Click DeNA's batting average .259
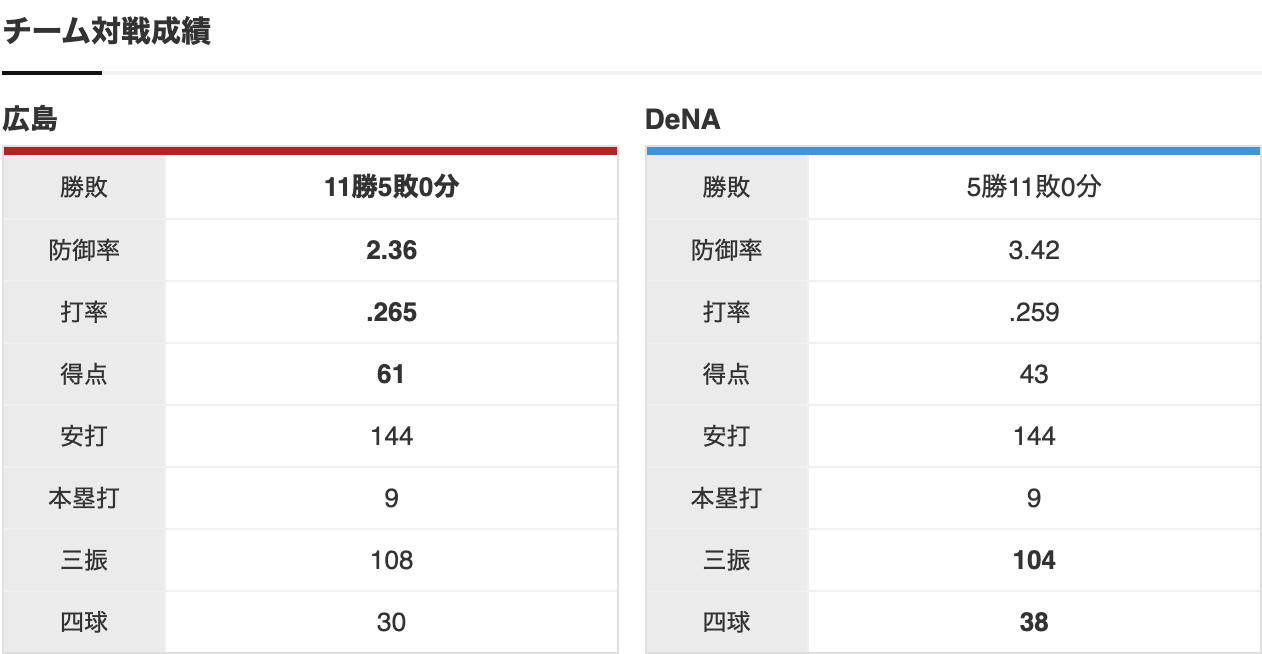The image size is (1262, 654). pyautogui.click(x=1033, y=312)
